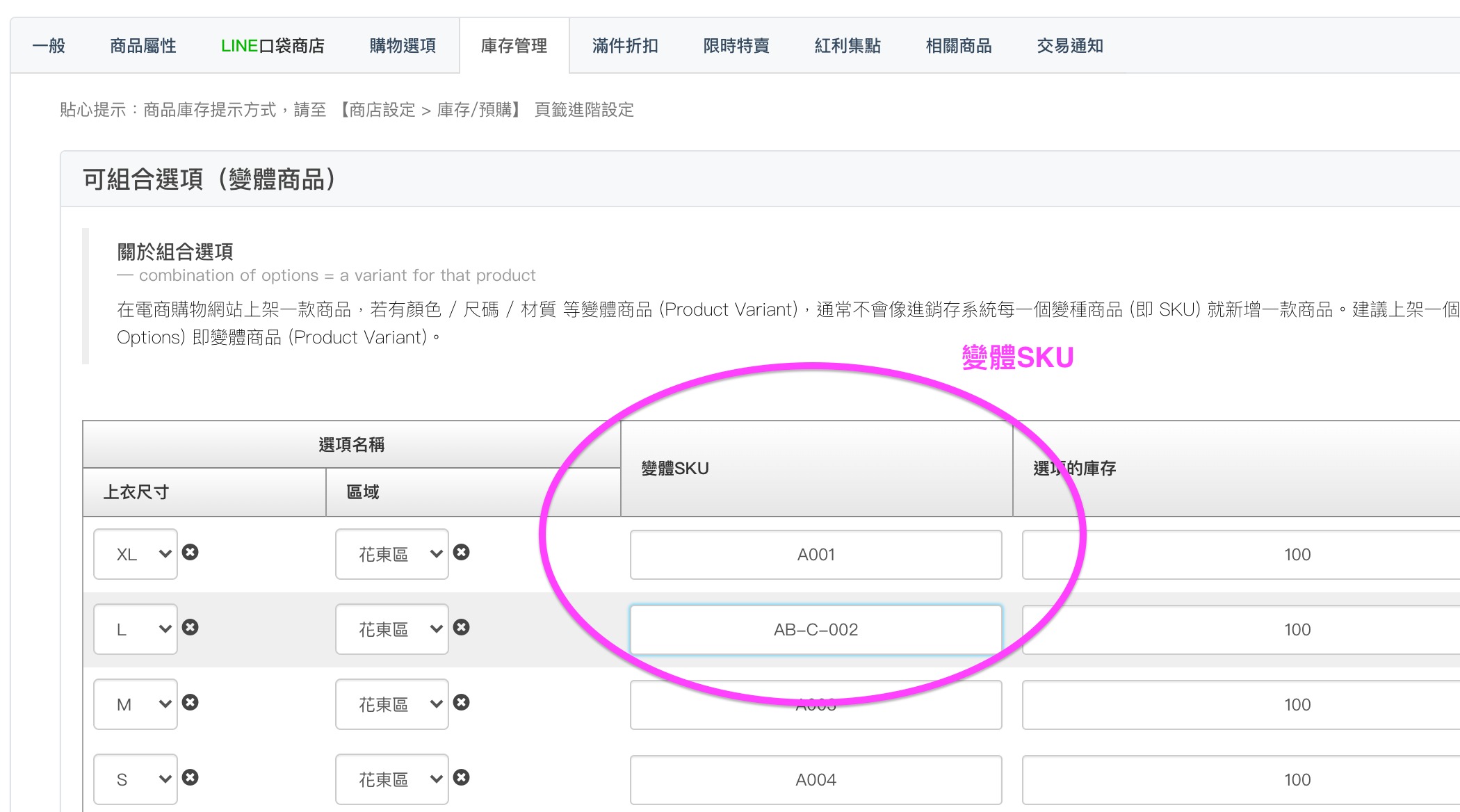This screenshot has width=1460, height=812.
Task: Remove 花東區 region in L row
Action: pos(461,627)
